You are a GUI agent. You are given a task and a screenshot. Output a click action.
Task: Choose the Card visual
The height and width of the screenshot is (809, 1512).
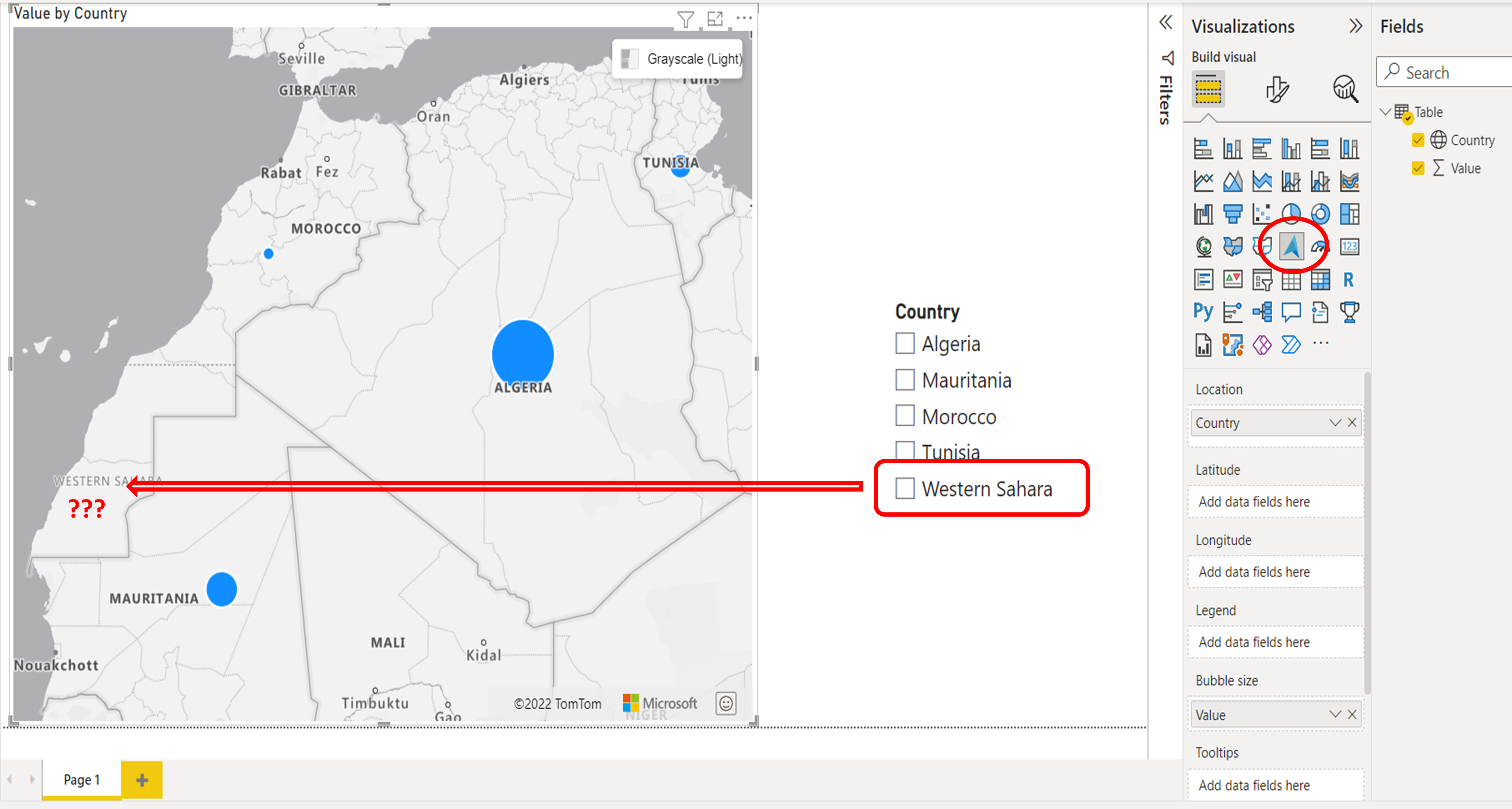point(1349,247)
